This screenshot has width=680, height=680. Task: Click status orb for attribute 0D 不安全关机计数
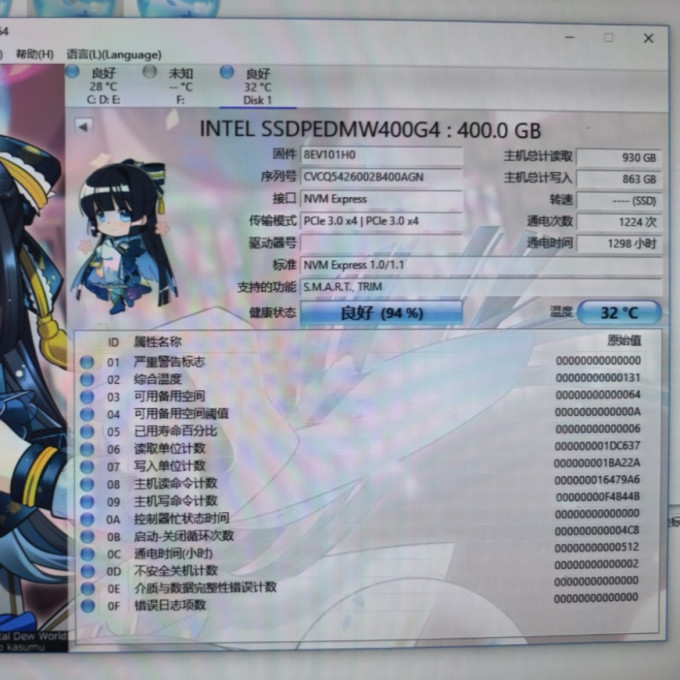click(88, 571)
